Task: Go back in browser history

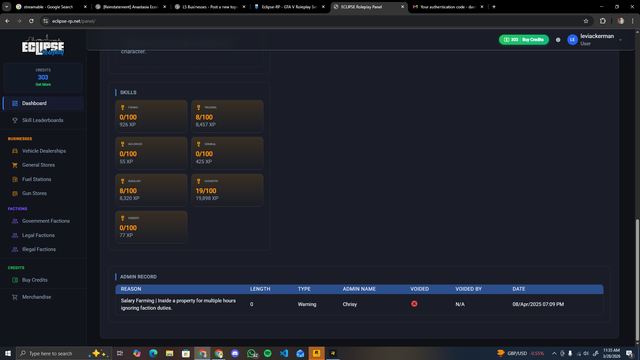Action: pos(7,21)
